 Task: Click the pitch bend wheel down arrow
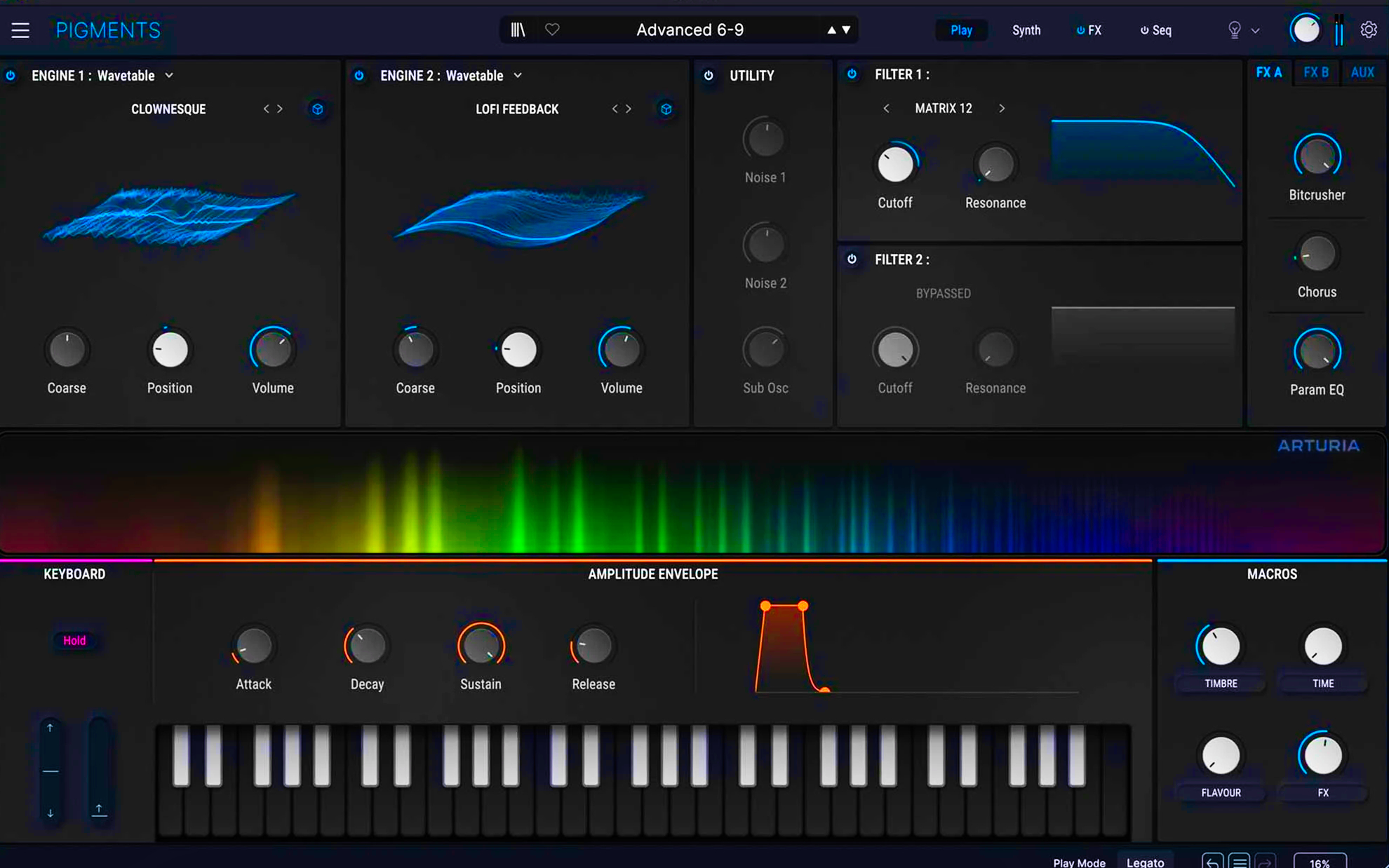pos(50,813)
